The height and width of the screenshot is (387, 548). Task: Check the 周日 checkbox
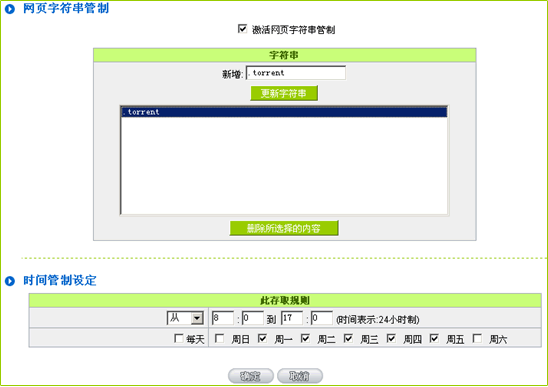[x=219, y=338]
